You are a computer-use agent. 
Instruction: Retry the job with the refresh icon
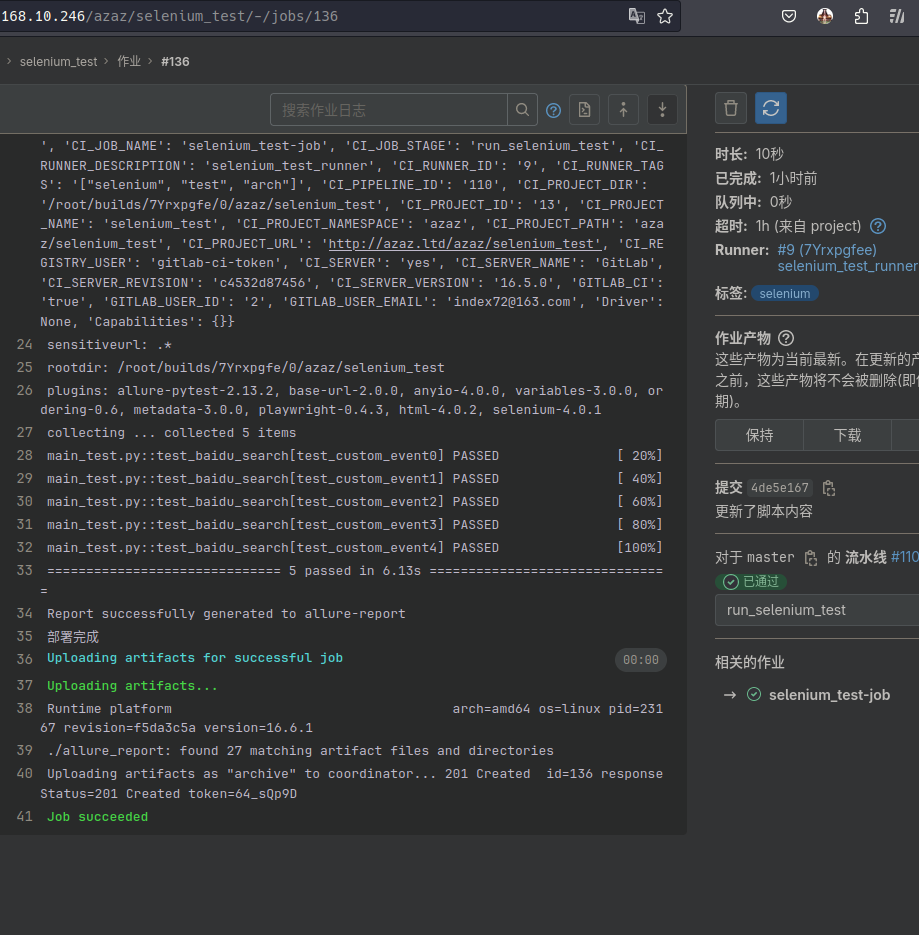click(770, 108)
